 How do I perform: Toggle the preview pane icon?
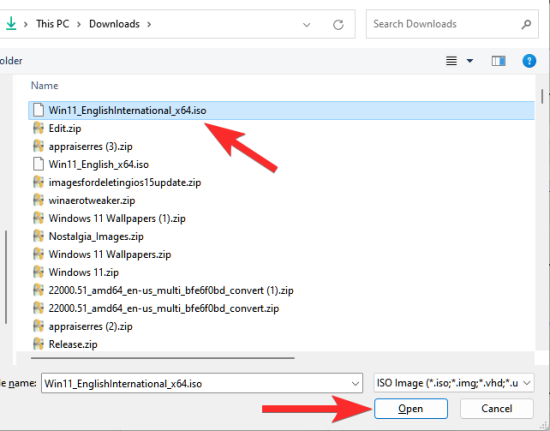498,61
